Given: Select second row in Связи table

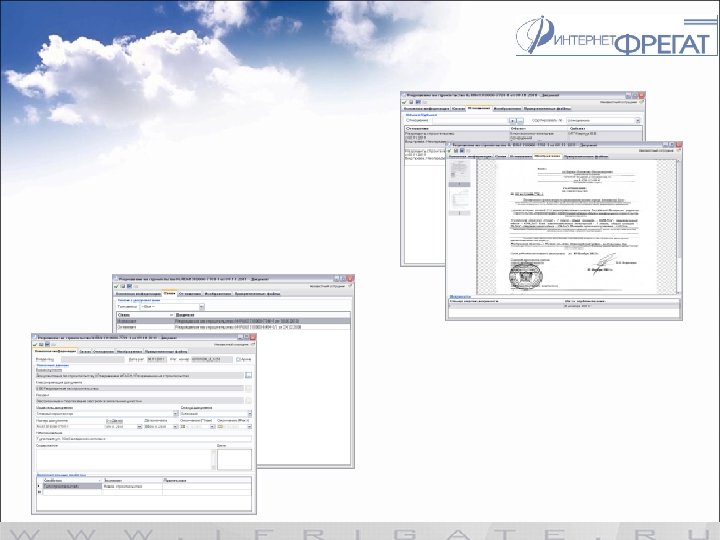Looking at the screenshot, I should [233, 327].
